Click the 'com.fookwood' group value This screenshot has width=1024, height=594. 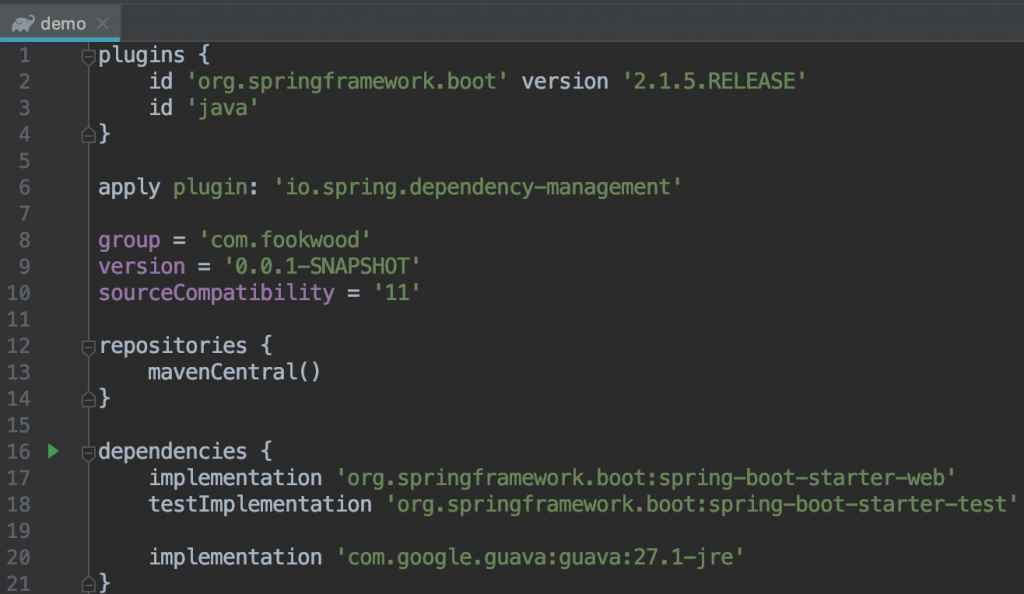(x=285, y=240)
